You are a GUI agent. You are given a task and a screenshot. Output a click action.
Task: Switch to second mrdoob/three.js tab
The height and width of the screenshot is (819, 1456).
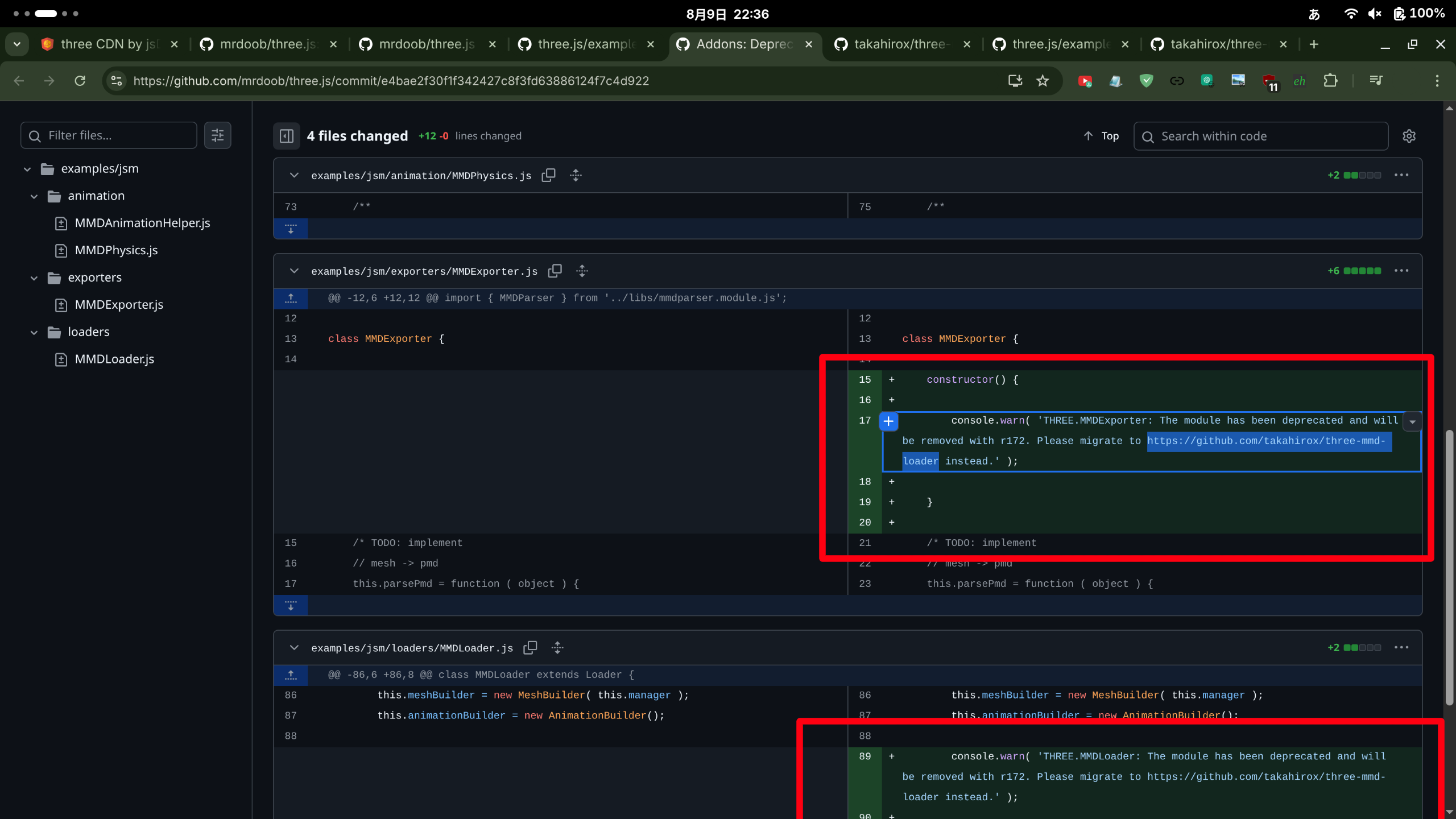(427, 44)
